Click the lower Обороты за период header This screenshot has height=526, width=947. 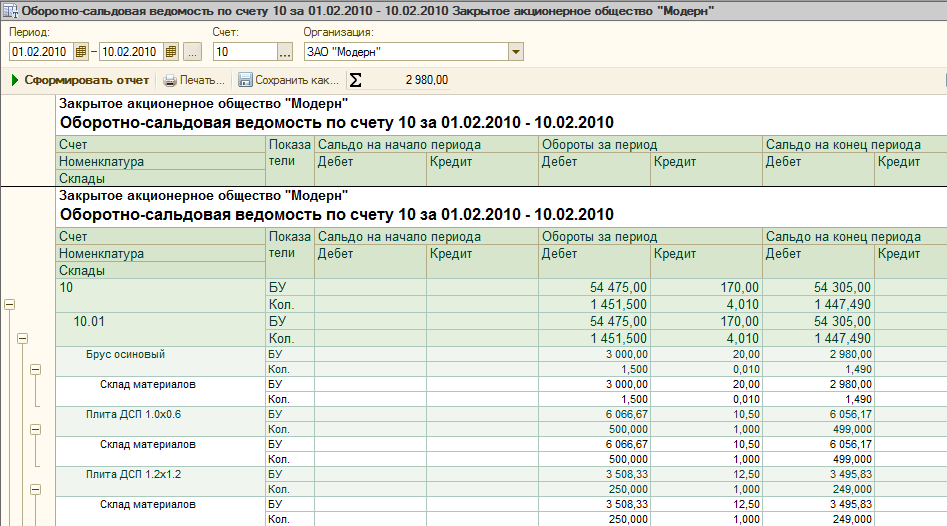(650, 236)
